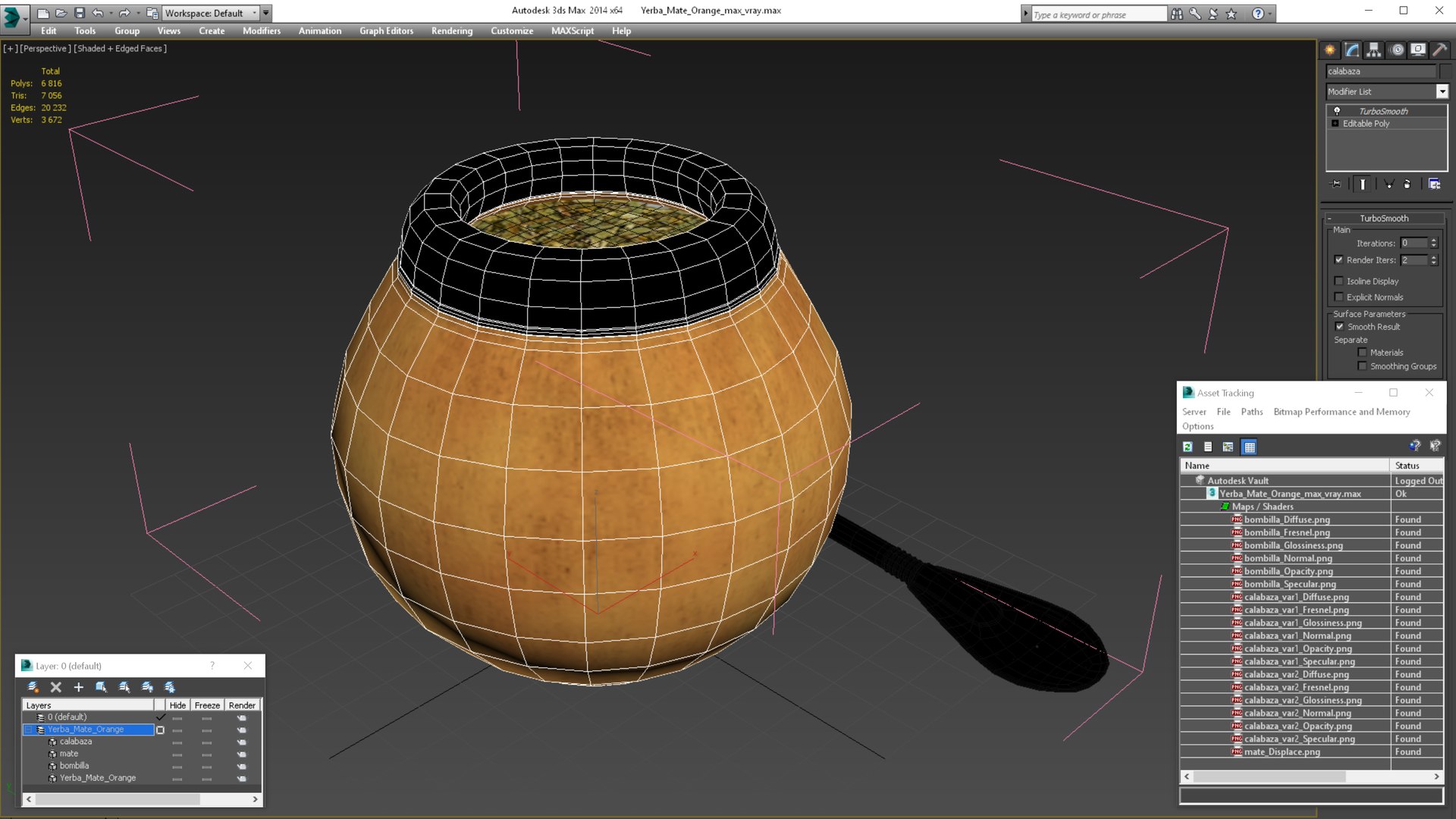Open the Create panel tab icon
The image size is (1456, 819).
pyautogui.click(x=1330, y=50)
